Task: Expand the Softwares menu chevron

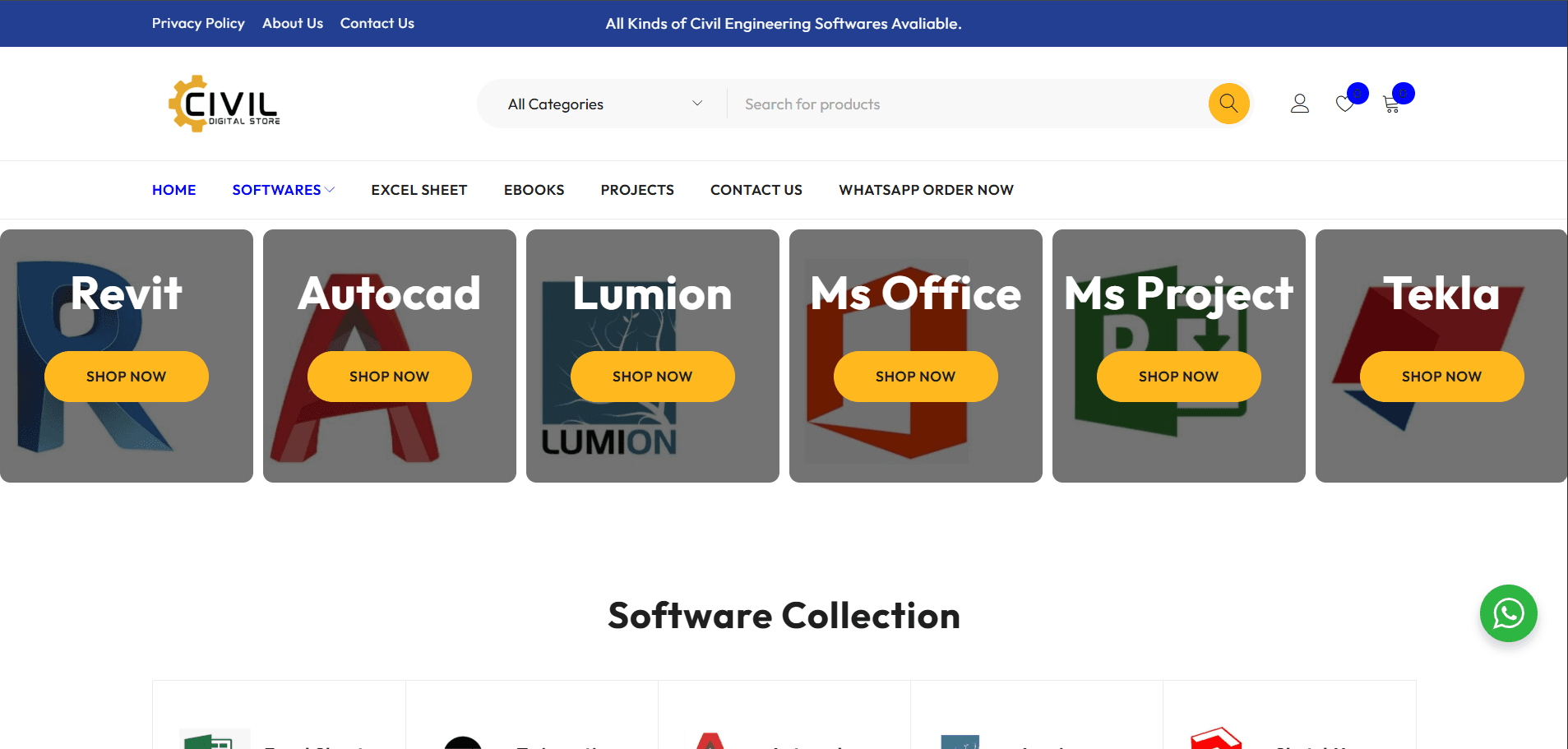Action: [x=330, y=190]
